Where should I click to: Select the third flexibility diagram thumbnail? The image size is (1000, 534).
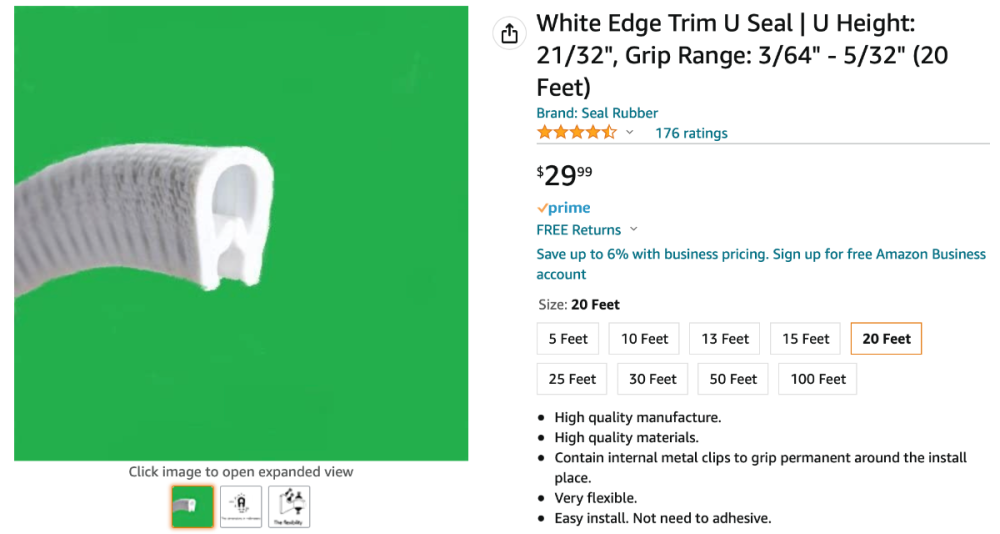click(289, 507)
